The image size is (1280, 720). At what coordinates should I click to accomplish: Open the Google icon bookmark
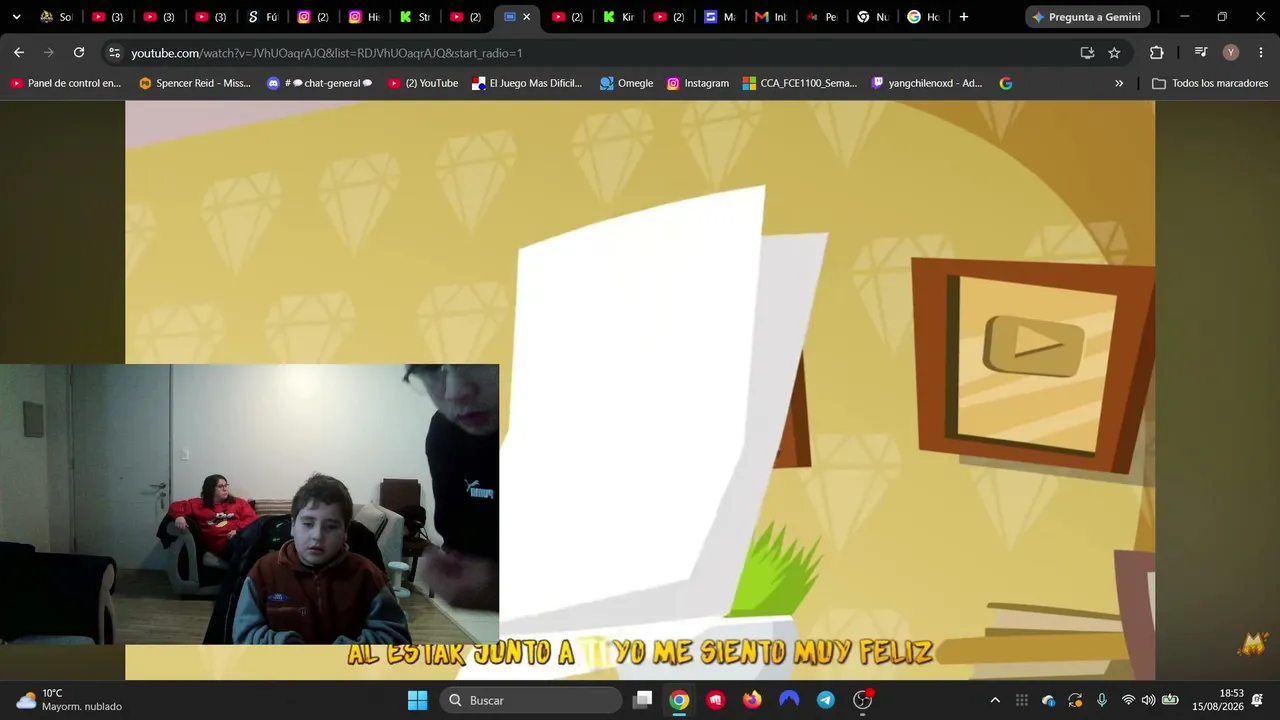[1006, 83]
